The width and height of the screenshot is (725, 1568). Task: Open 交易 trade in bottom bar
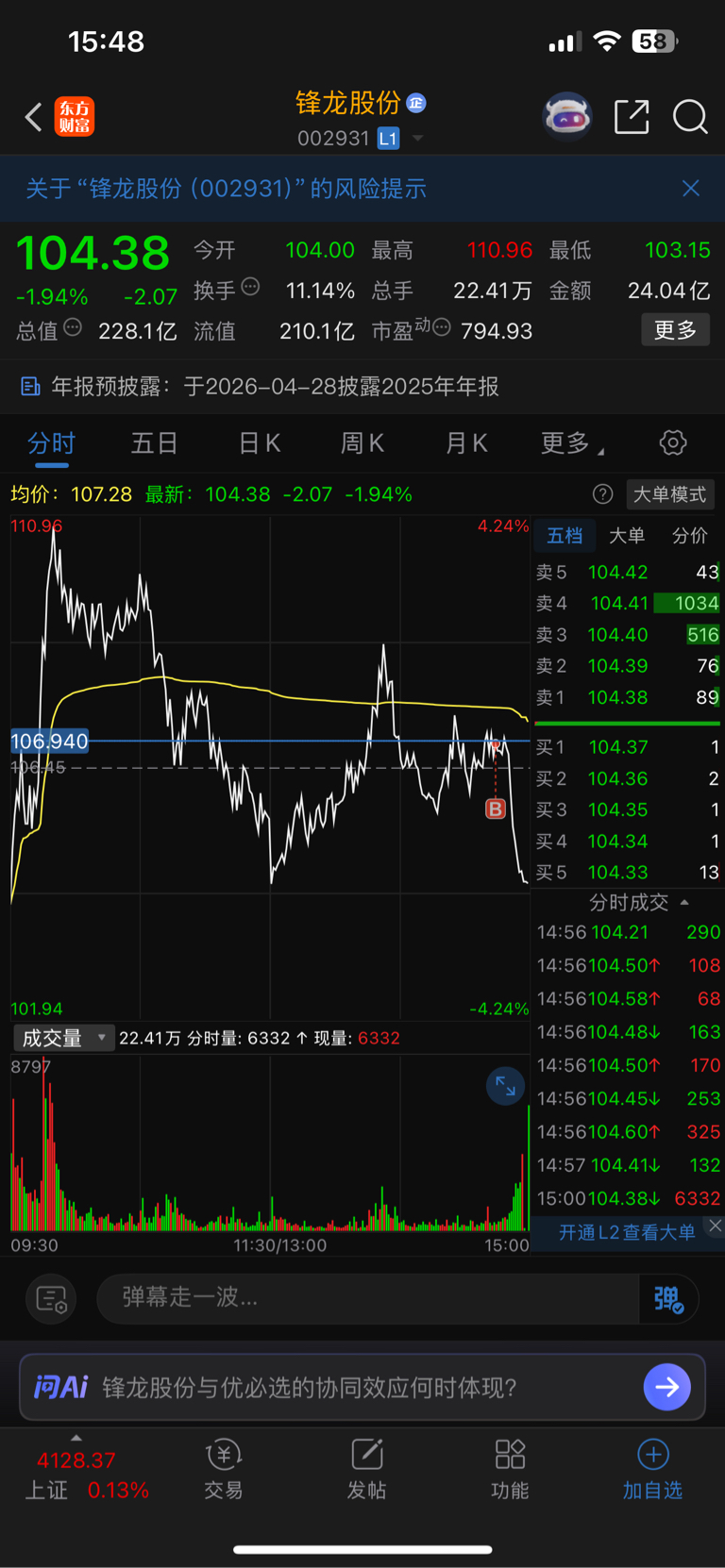click(x=224, y=1470)
